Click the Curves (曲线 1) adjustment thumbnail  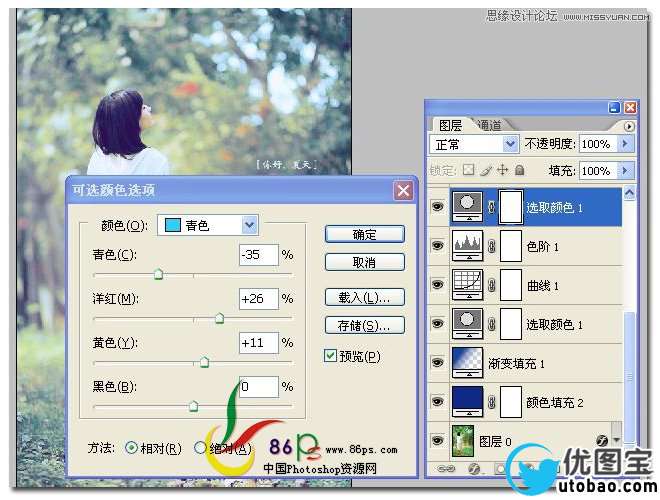click(468, 285)
